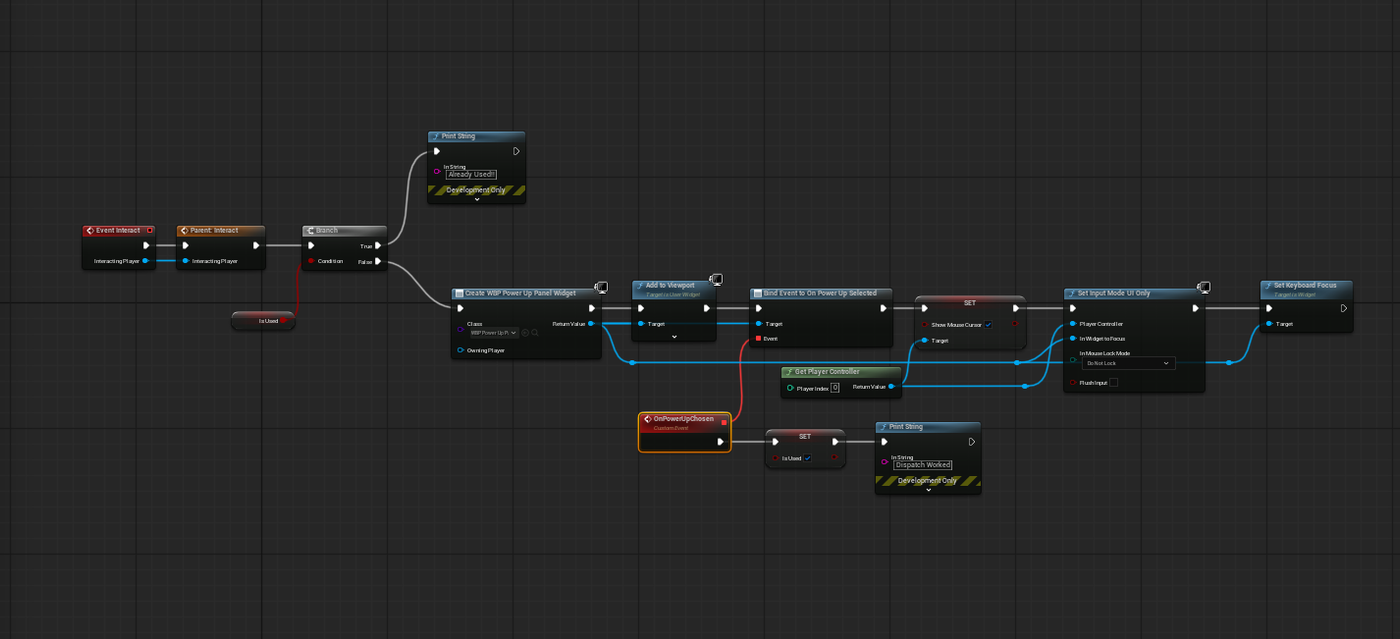Screen dimensions: 1400x639
Task: Click In Widget to Focus pin
Action: [x=1072, y=338]
